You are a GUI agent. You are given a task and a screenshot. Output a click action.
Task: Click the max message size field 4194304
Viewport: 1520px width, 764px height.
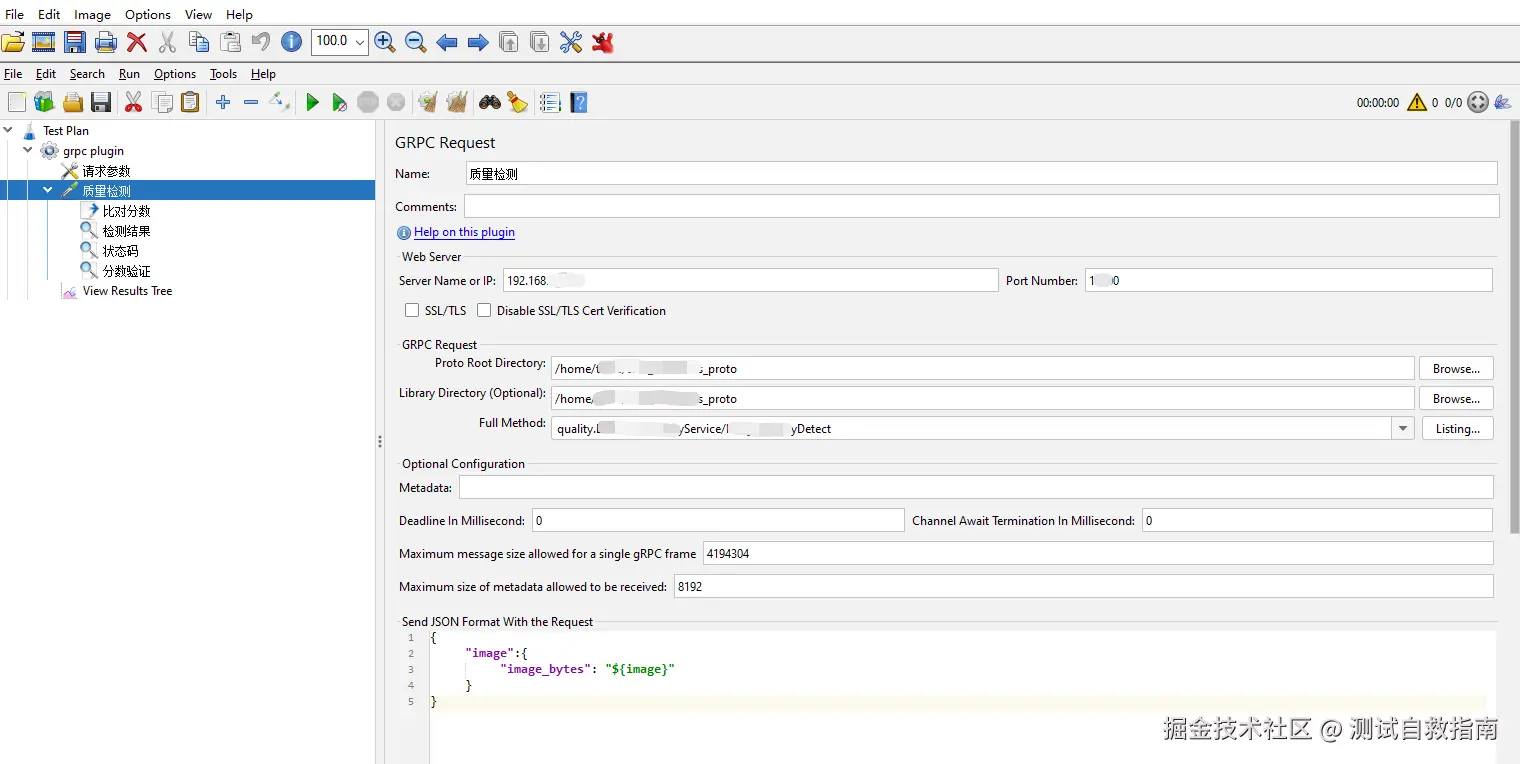click(x=1098, y=553)
